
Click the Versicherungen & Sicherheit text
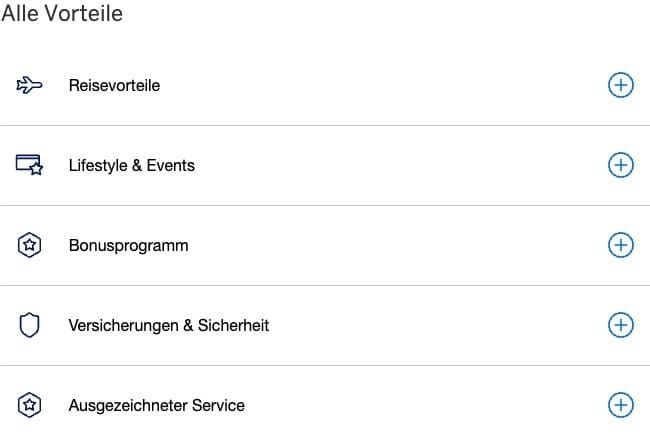[169, 325]
